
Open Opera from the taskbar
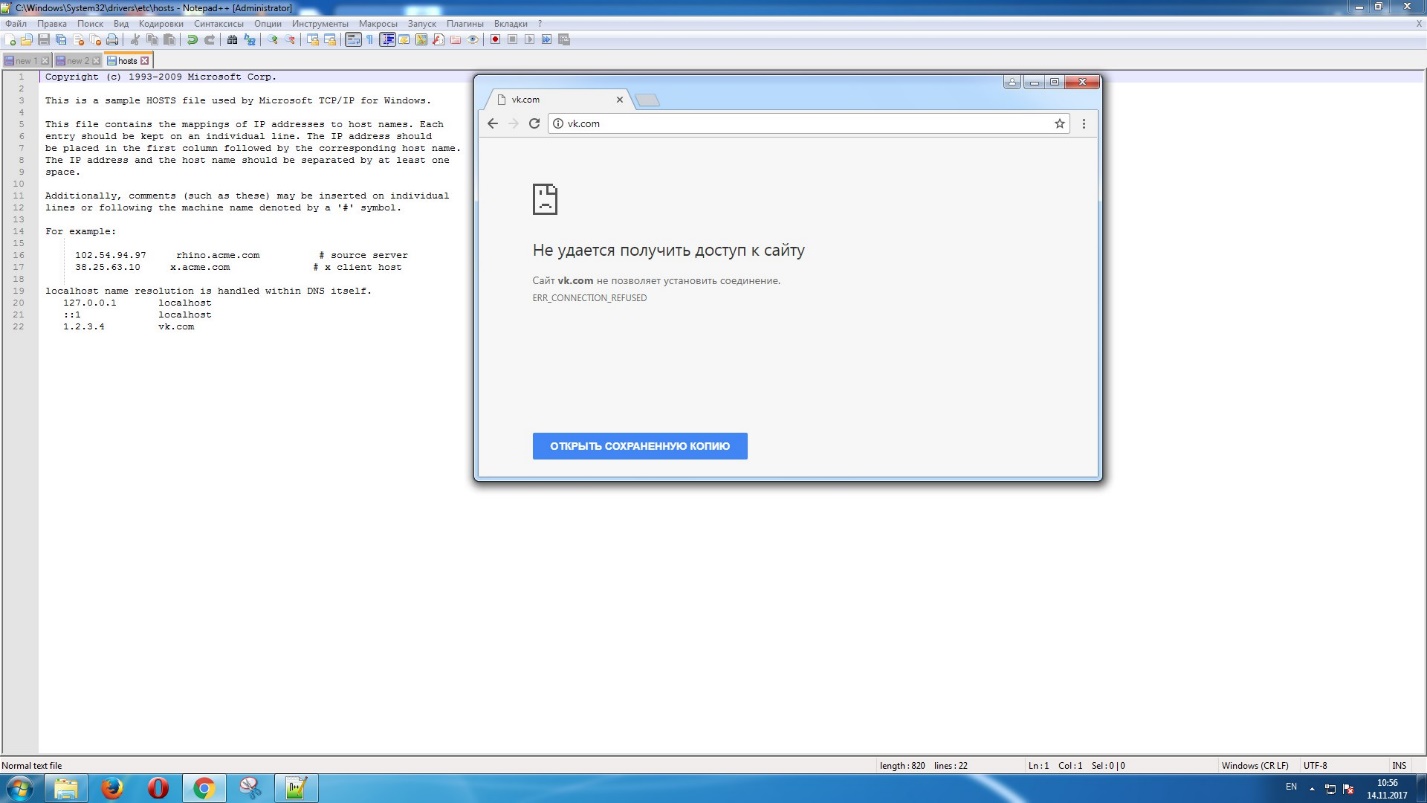[158, 788]
